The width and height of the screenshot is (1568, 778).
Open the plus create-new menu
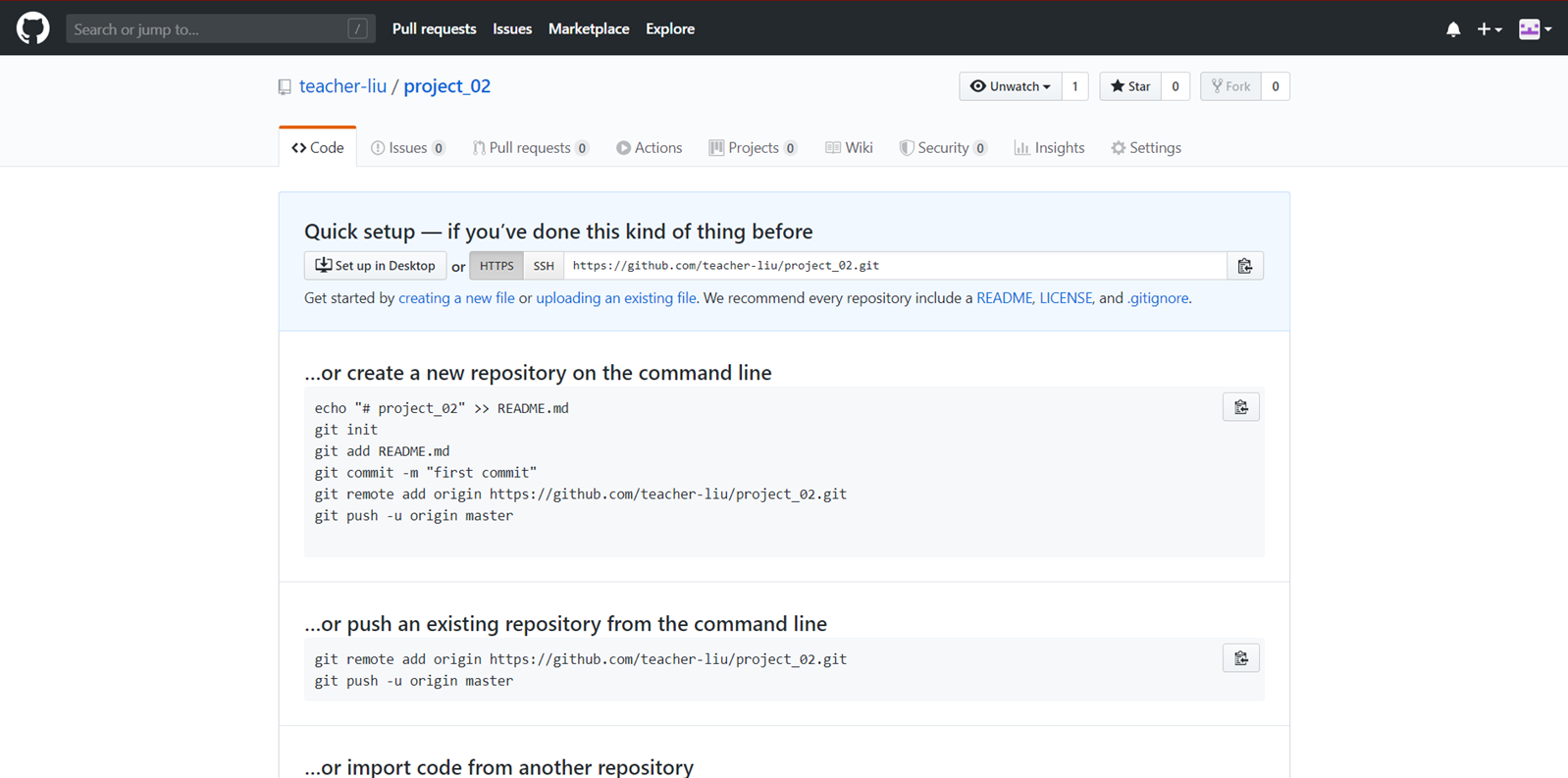(1489, 29)
